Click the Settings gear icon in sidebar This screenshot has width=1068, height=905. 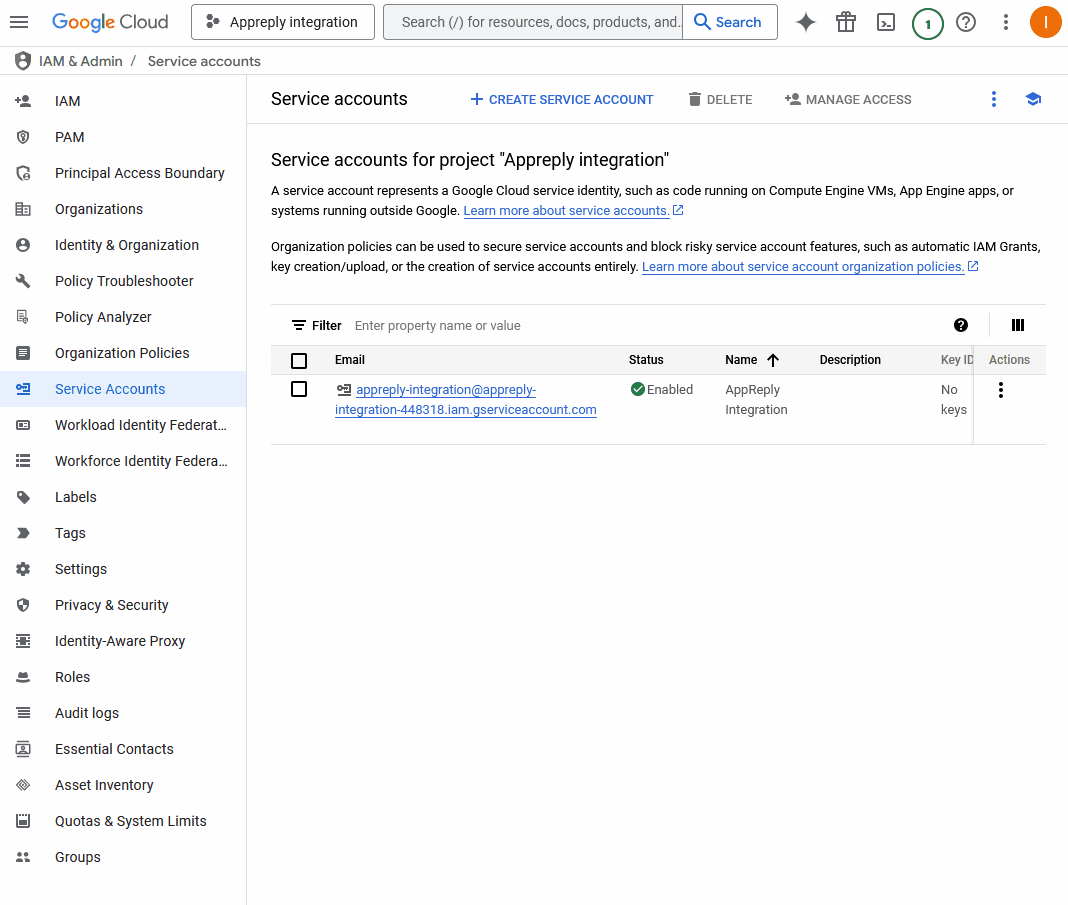click(x=22, y=569)
